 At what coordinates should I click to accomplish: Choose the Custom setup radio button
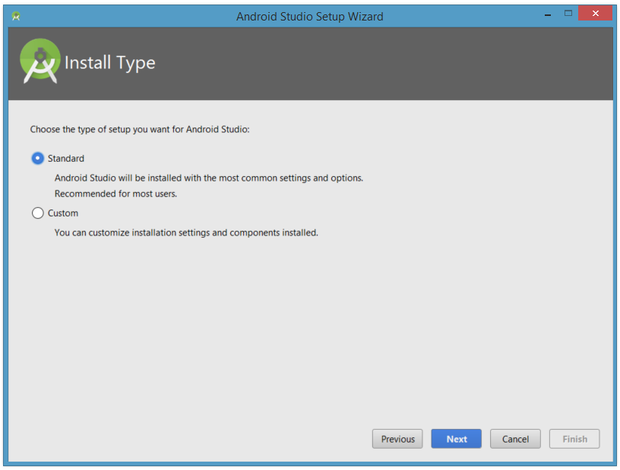pyautogui.click(x=38, y=213)
